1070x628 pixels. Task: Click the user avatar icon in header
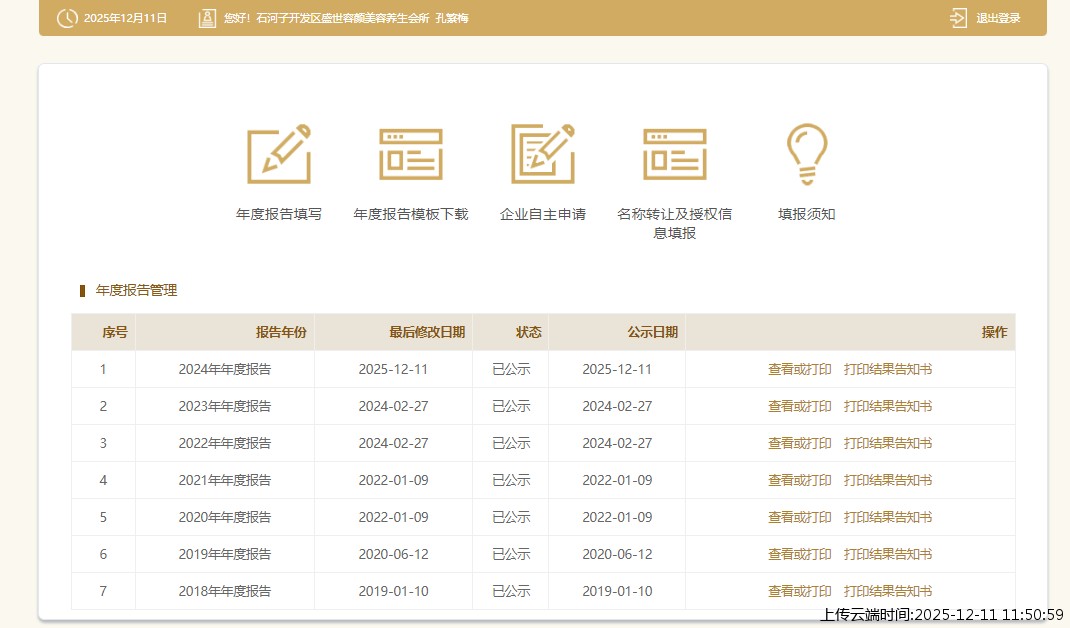click(x=207, y=18)
